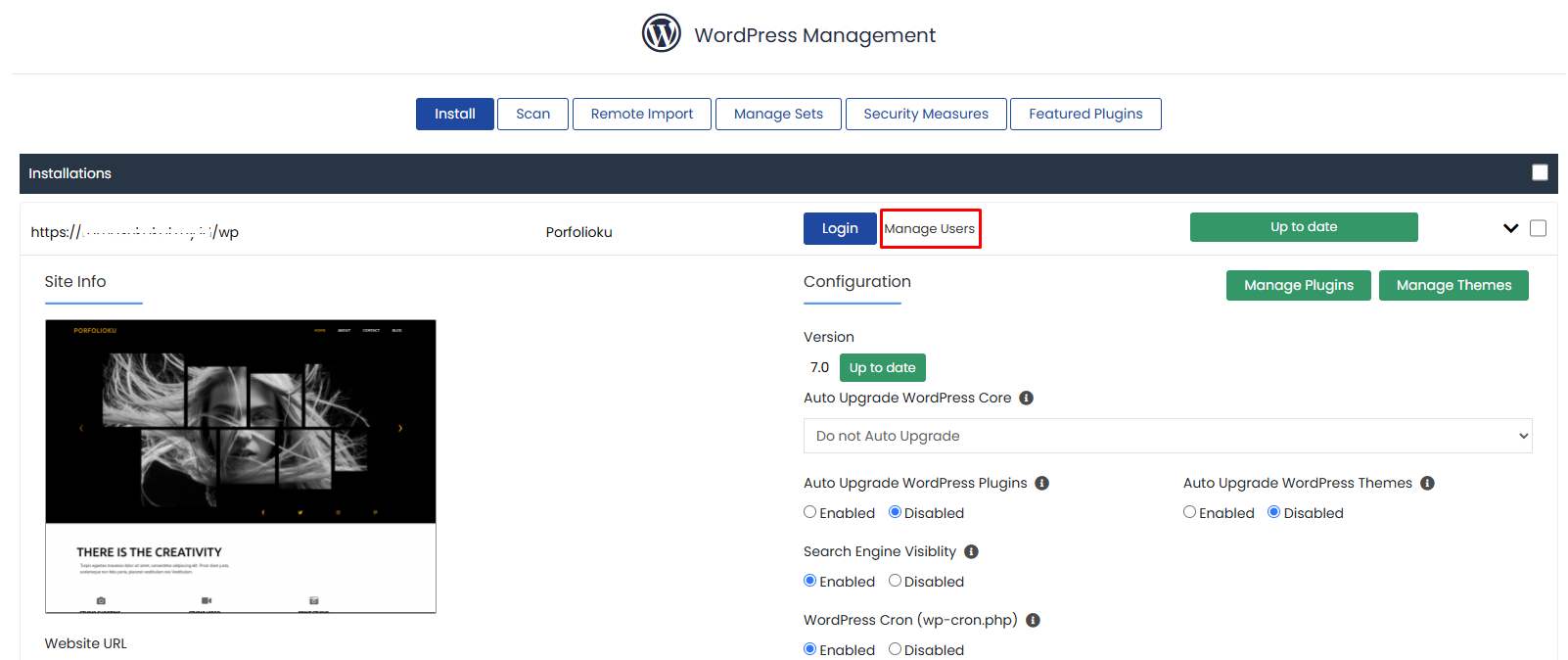Viewport: 1568px width, 660px height.
Task: Click the Configuration heading
Action: click(x=857, y=281)
